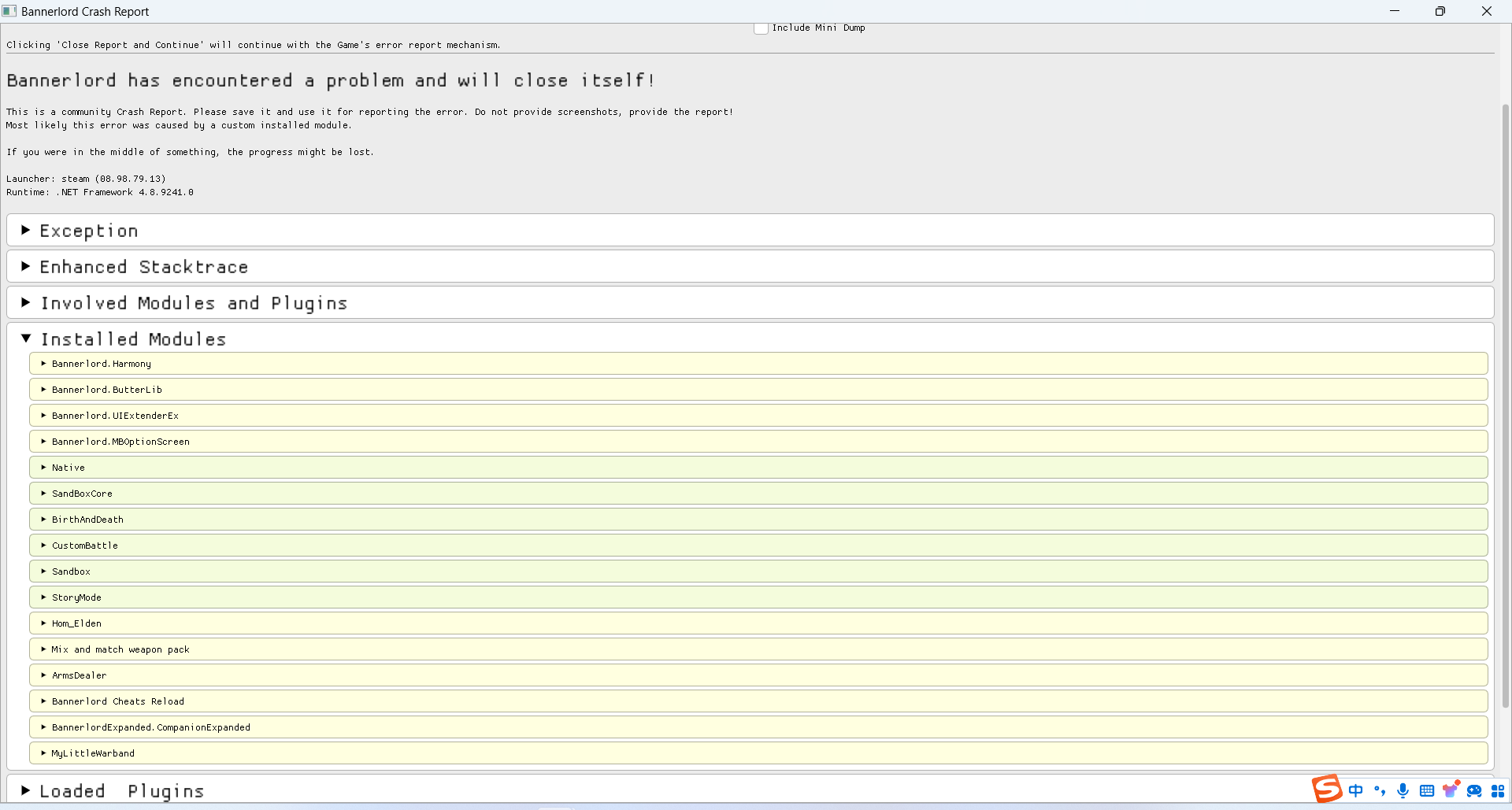The width and height of the screenshot is (1512, 810).
Task: Toggle Chinese input mode on IME bar
Action: coord(1355,790)
